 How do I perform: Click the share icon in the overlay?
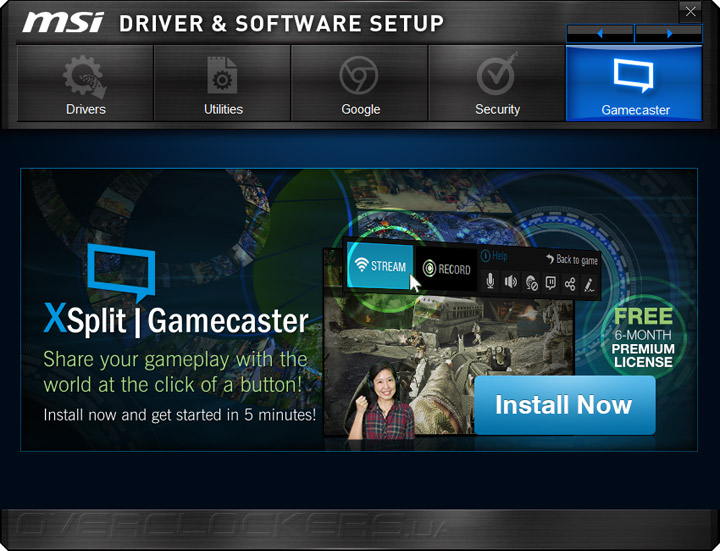click(x=570, y=284)
